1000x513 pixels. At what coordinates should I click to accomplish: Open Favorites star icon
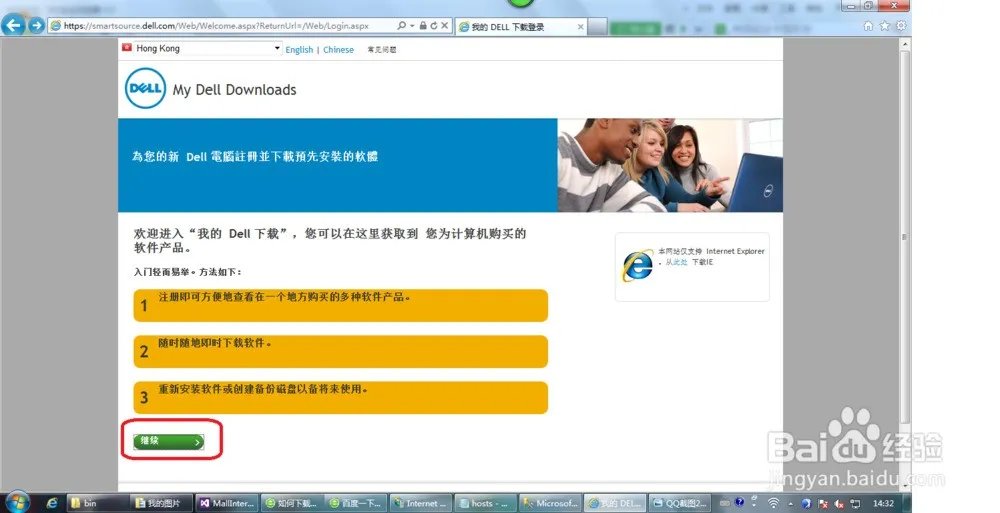(885, 26)
